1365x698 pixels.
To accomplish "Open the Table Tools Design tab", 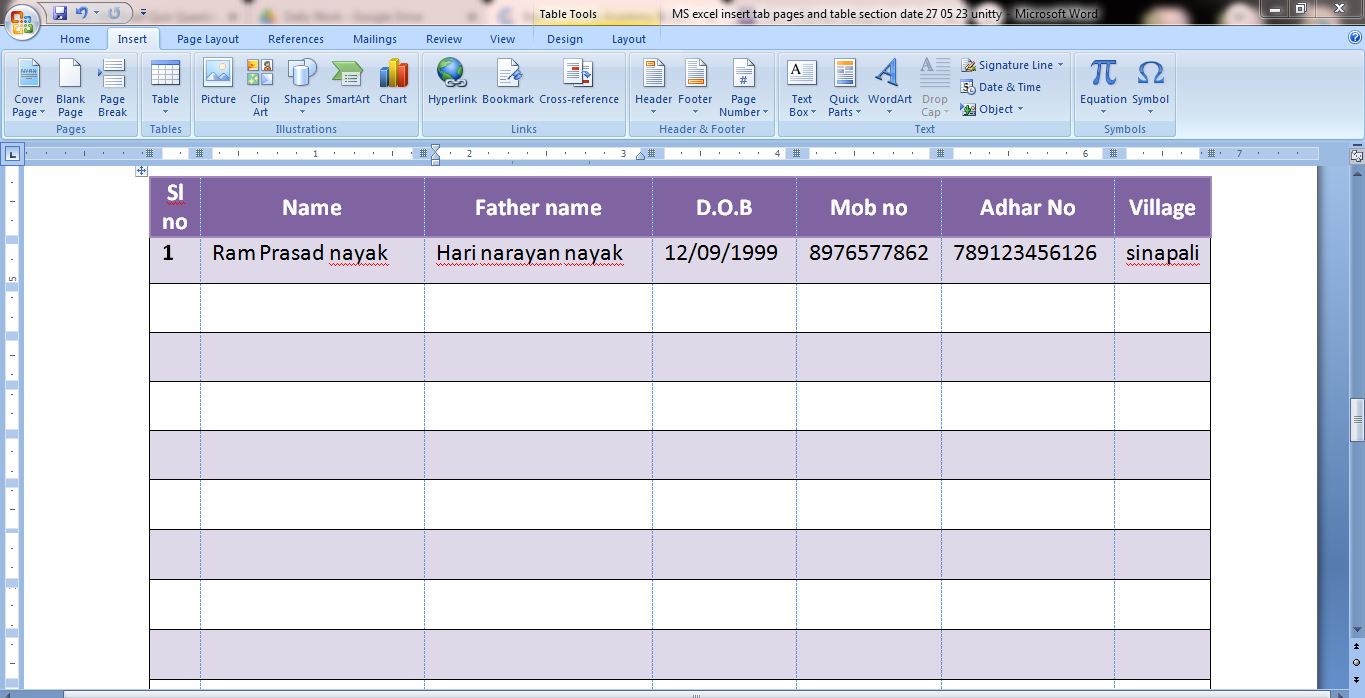I will click(564, 39).
